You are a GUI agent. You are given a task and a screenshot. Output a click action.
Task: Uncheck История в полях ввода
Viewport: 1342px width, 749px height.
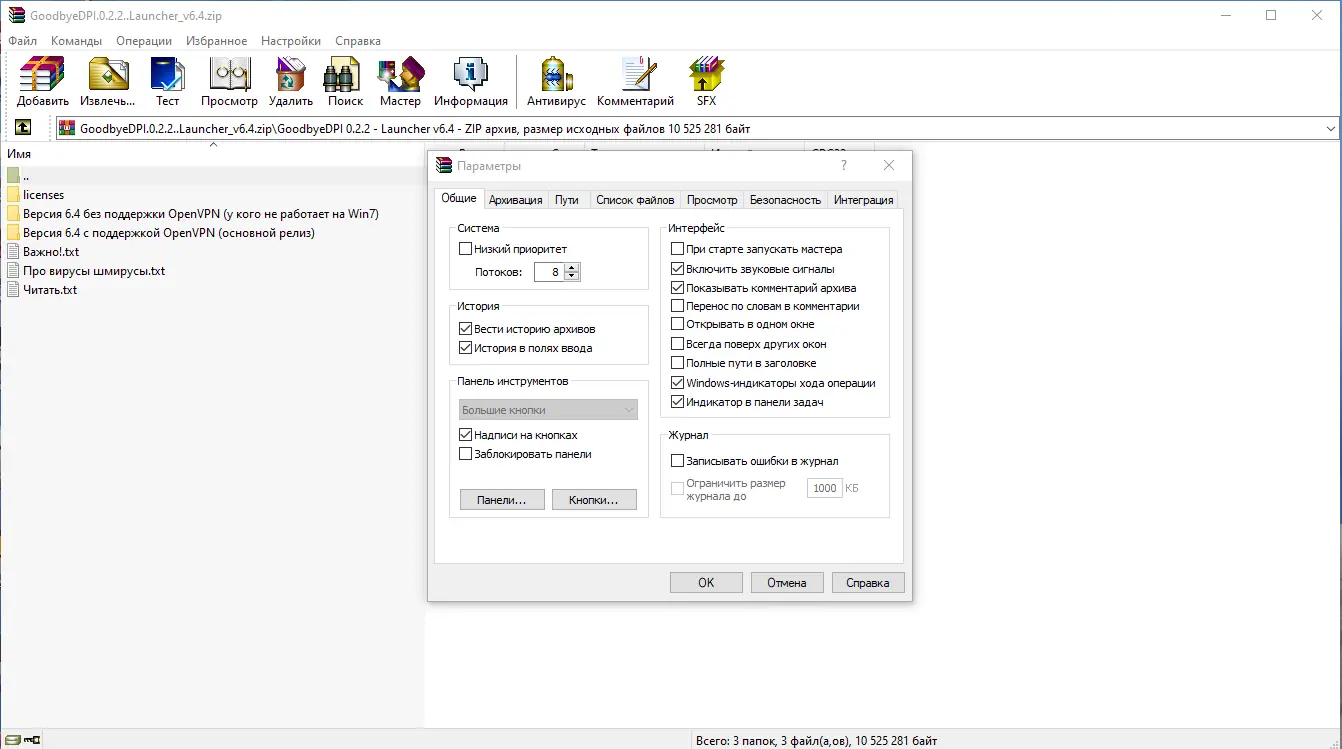[465, 348]
